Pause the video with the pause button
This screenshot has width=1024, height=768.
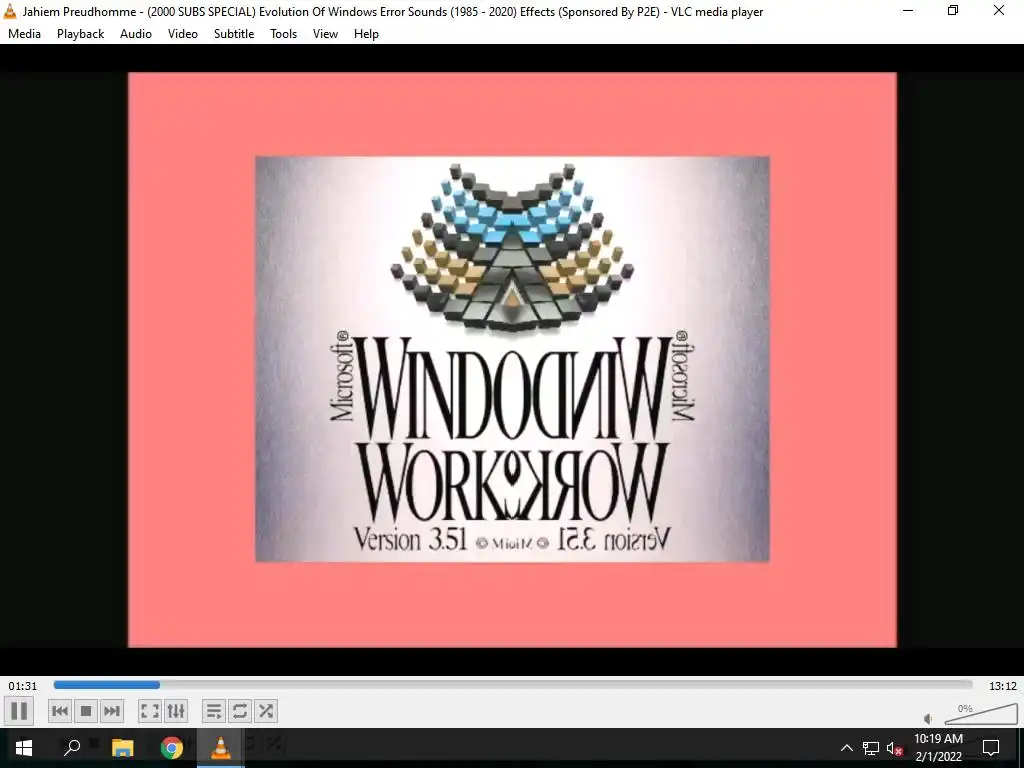[x=19, y=711]
